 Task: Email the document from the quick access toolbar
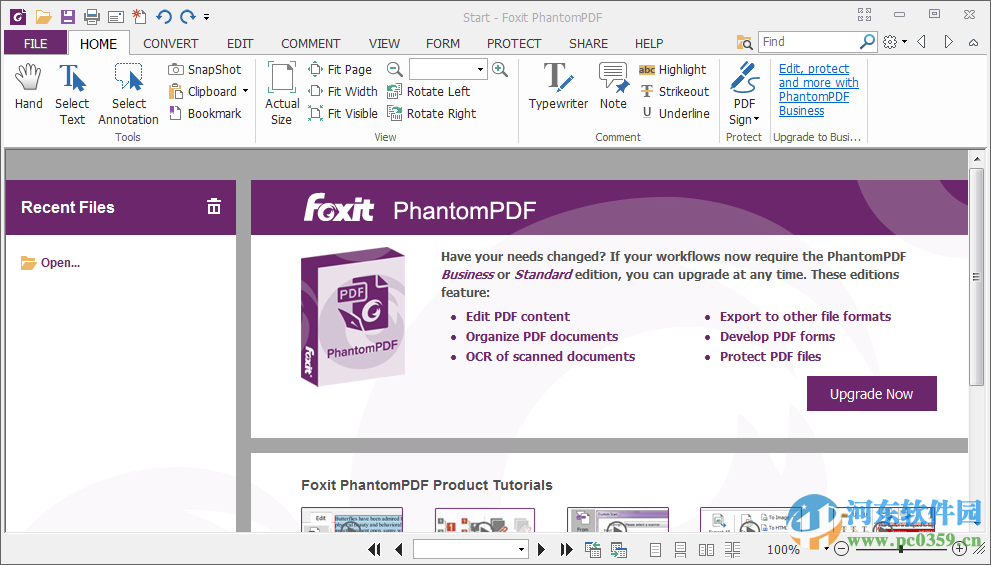coord(115,17)
